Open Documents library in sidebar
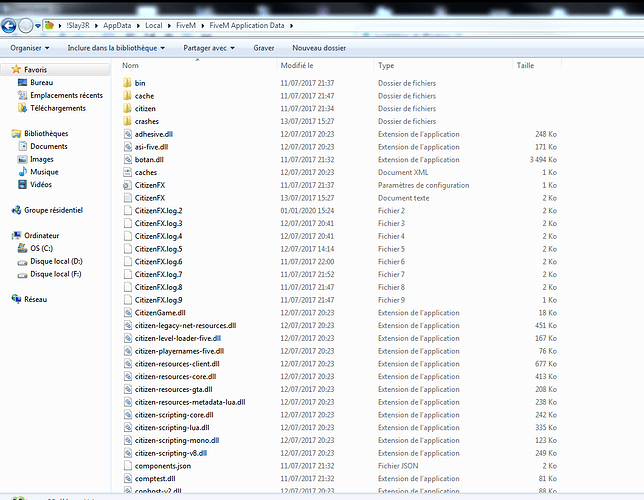The image size is (644, 500). click(x=48, y=146)
